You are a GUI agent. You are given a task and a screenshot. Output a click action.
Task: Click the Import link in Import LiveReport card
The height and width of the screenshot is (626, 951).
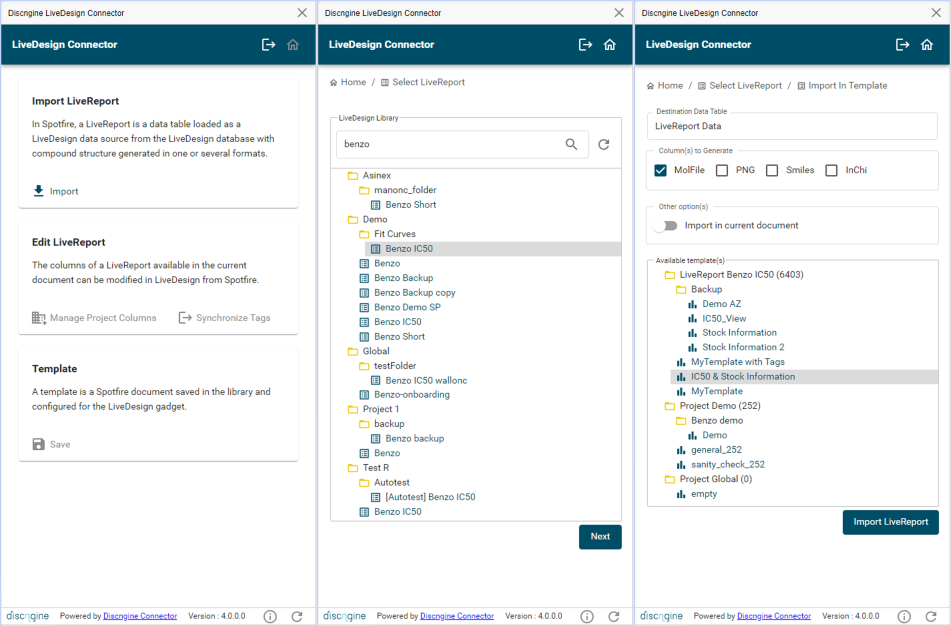point(56,191)
